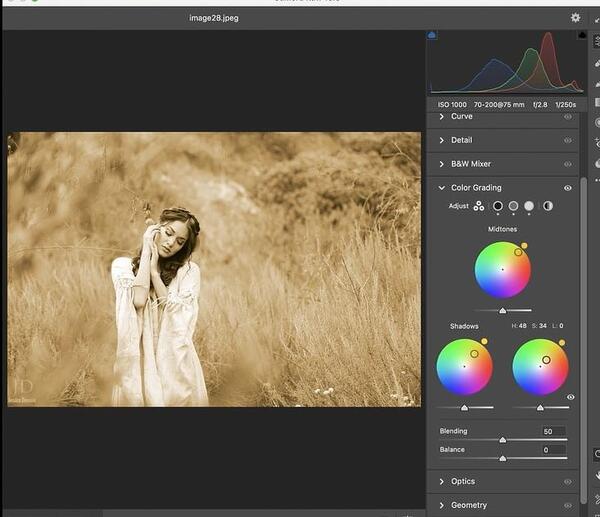600x517 pixels.
Task: Click the ISO 1000 metadata text
Action: pyautogui.click(x=452, y=104)
